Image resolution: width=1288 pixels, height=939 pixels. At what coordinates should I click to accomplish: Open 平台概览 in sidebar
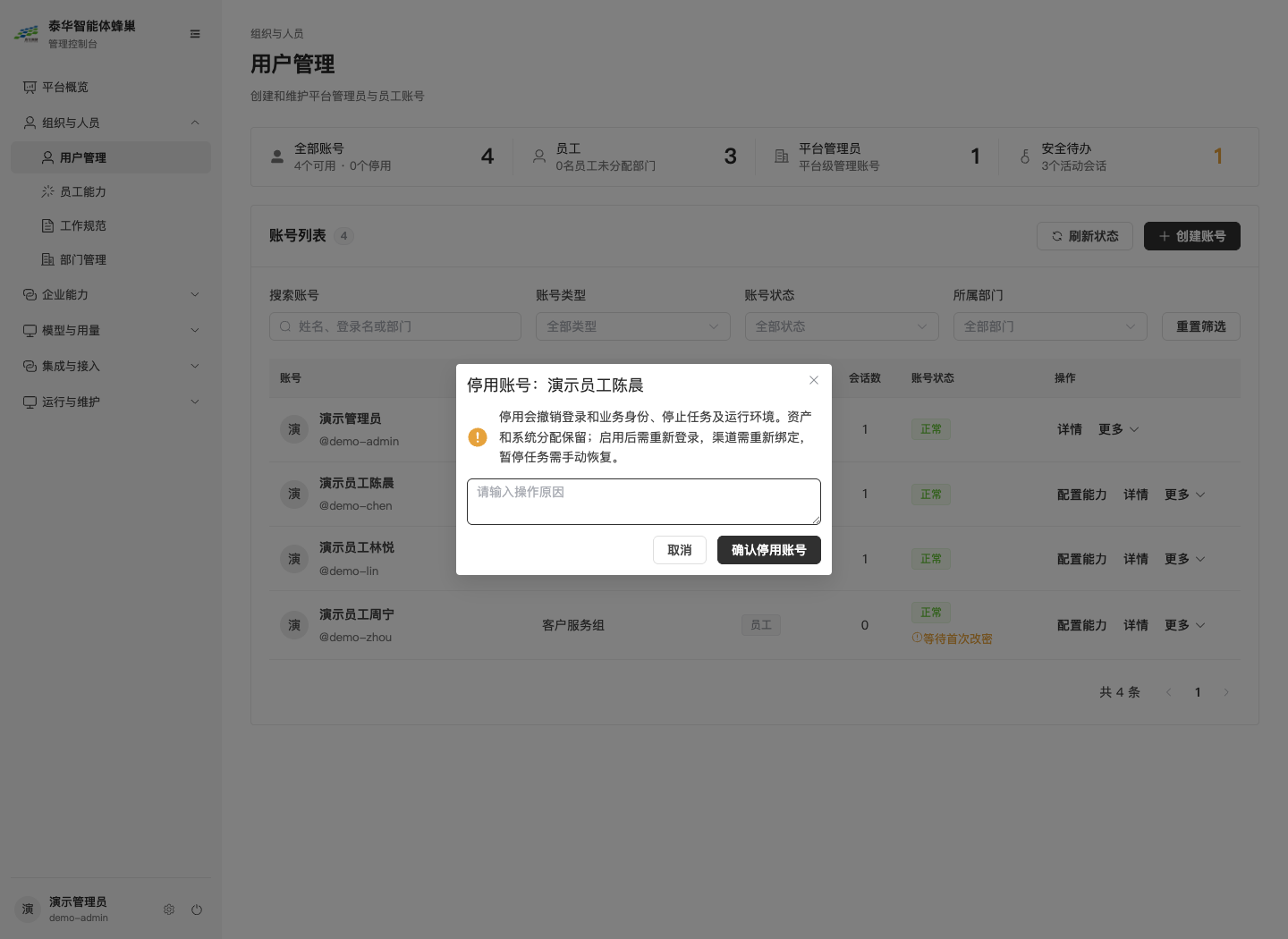[x=111, y=87]
